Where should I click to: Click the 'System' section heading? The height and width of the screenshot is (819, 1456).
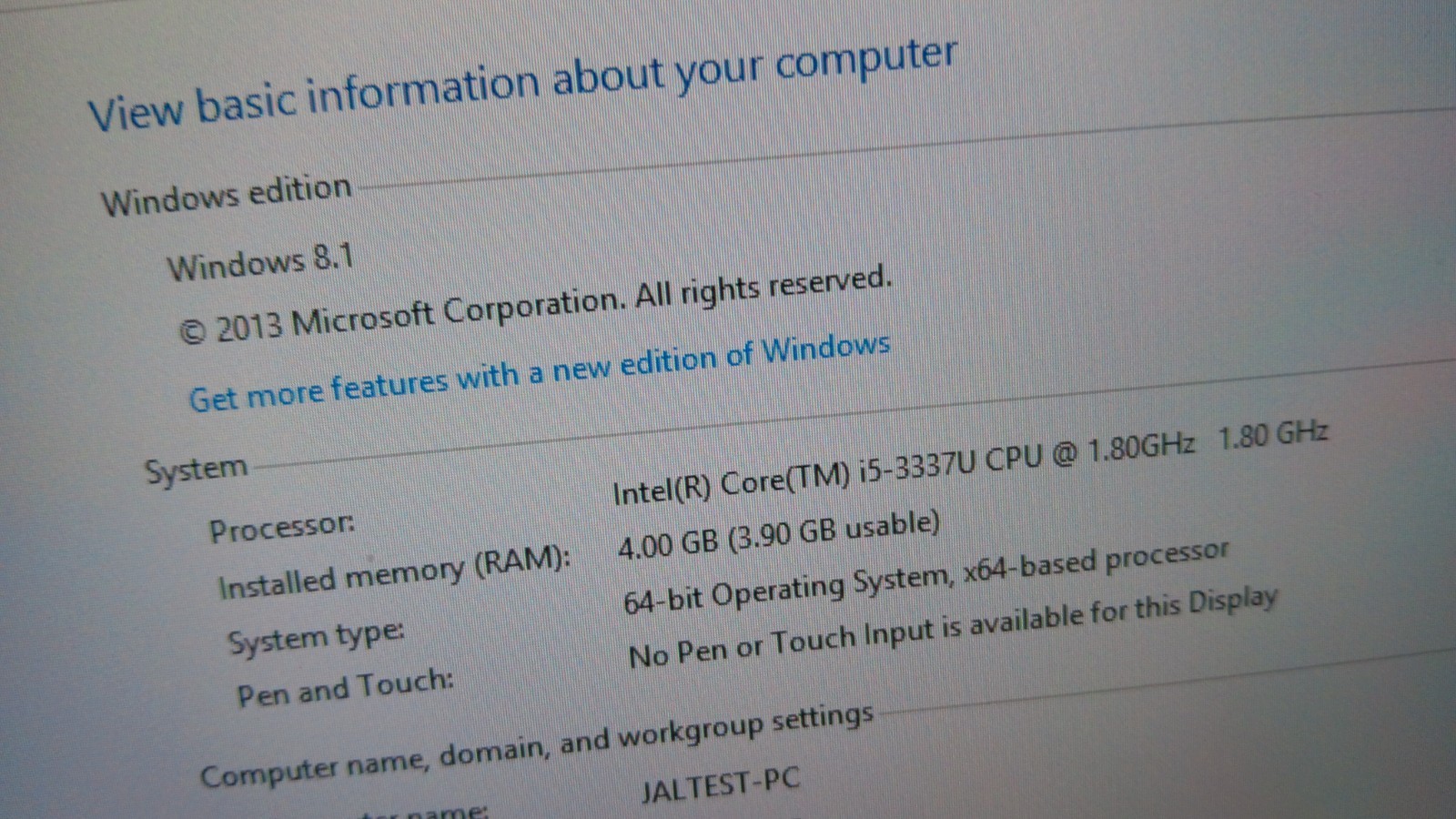(196, 470)
